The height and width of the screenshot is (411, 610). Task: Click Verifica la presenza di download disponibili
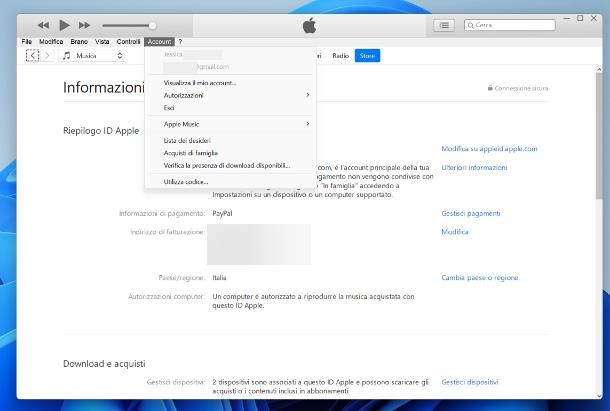tap(231, 165)
